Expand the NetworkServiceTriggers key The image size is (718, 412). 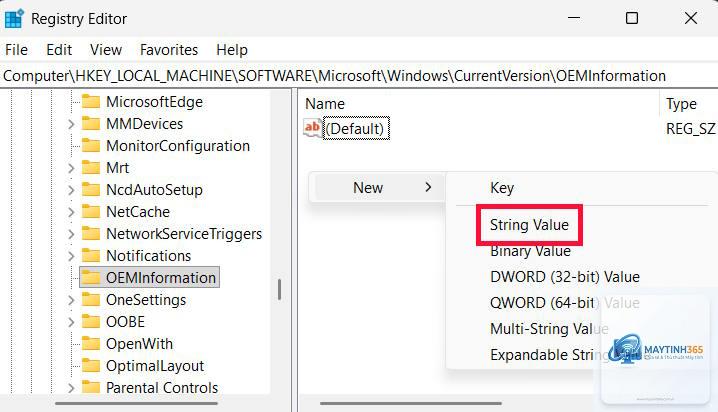click(71, 234)
